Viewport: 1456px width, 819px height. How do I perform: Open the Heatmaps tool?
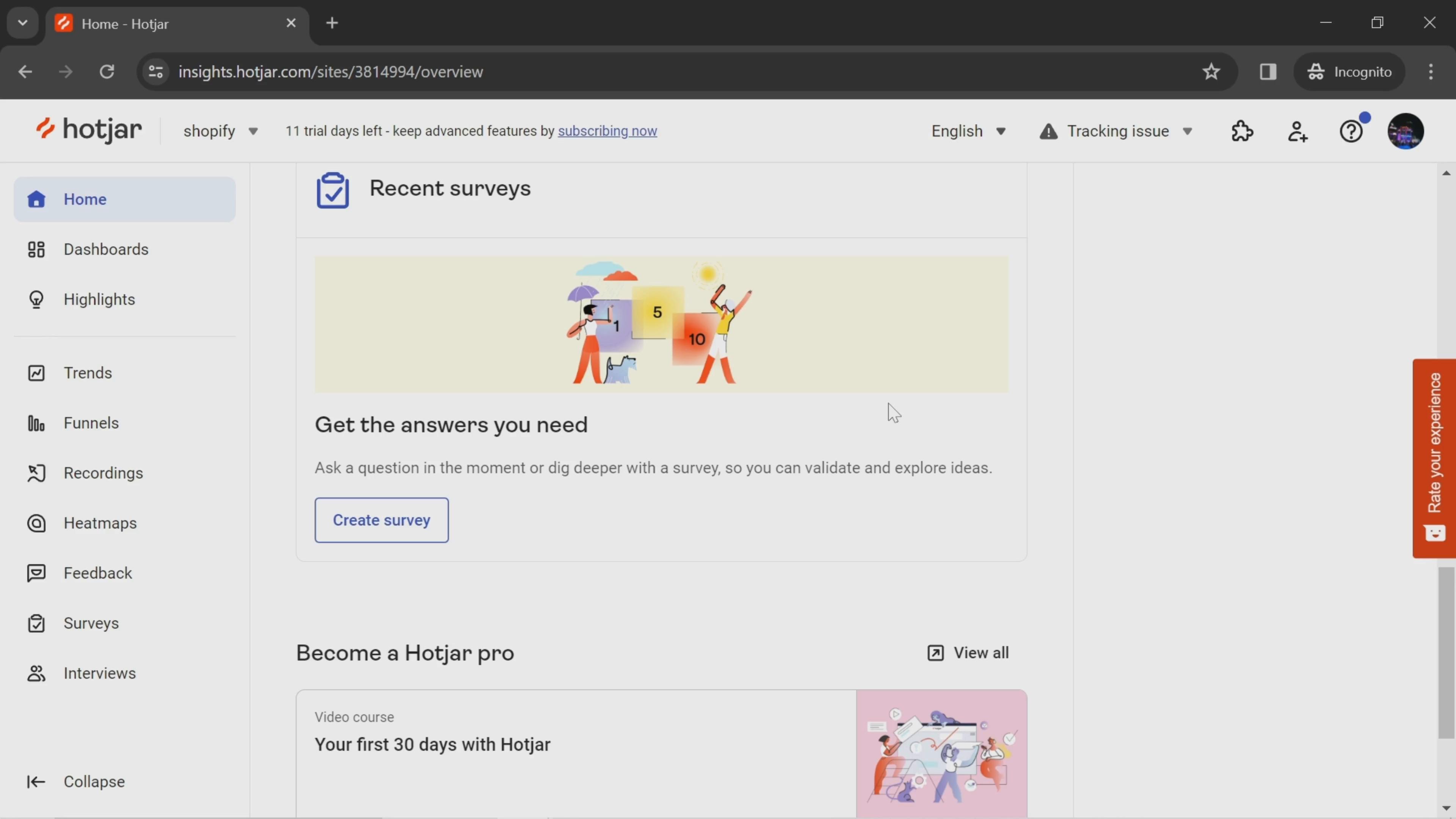click(100, 523)
